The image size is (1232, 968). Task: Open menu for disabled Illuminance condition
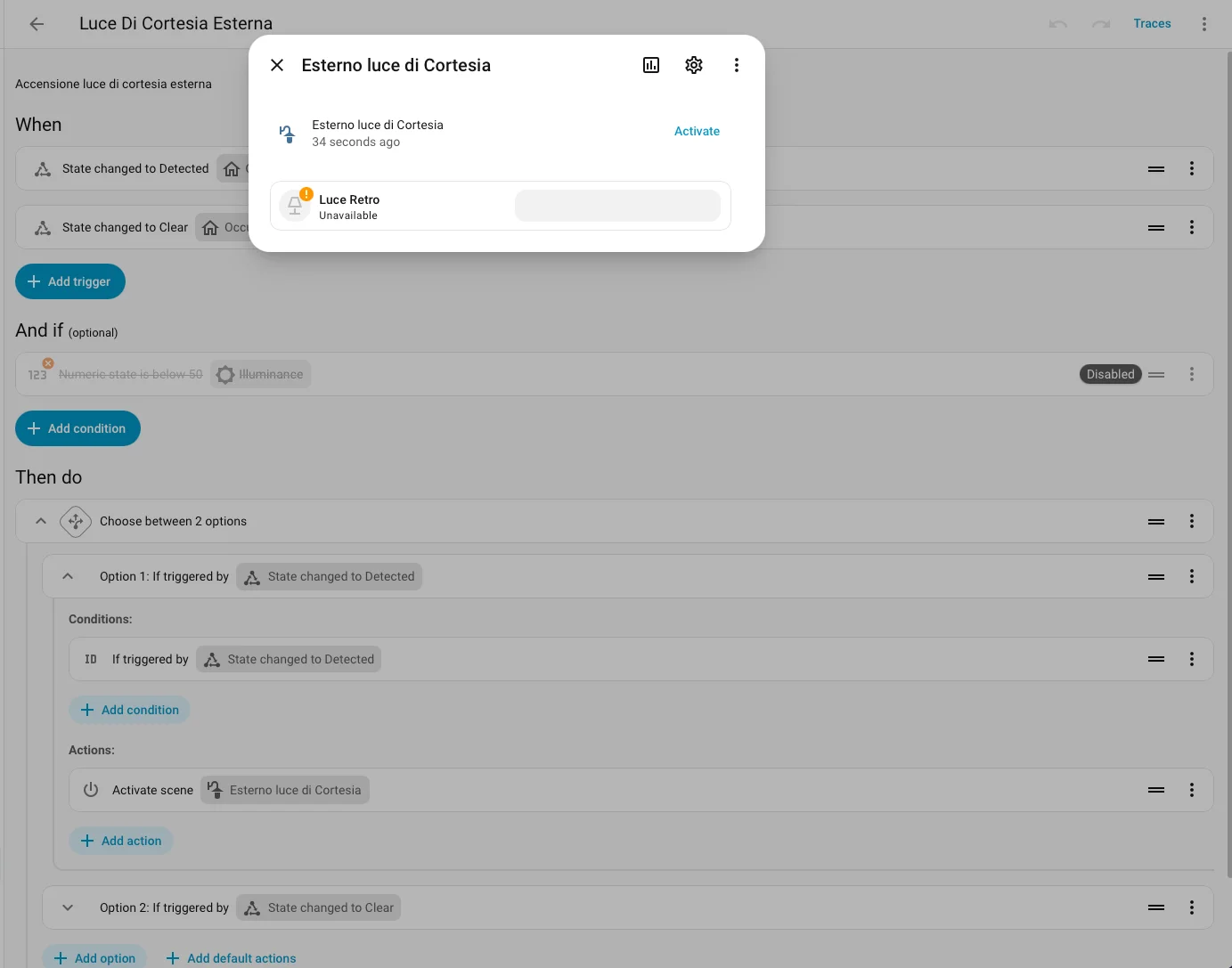pyautogui.click(x=1192, y=374)
